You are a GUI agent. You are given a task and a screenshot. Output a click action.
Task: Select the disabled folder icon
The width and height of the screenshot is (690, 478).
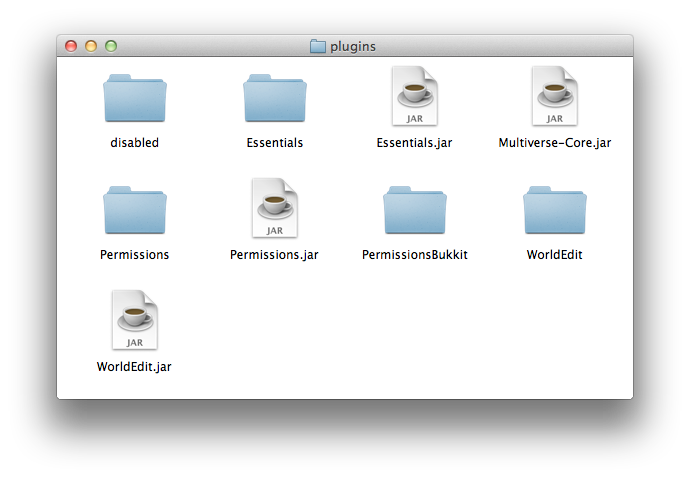(x=135, y=98)
